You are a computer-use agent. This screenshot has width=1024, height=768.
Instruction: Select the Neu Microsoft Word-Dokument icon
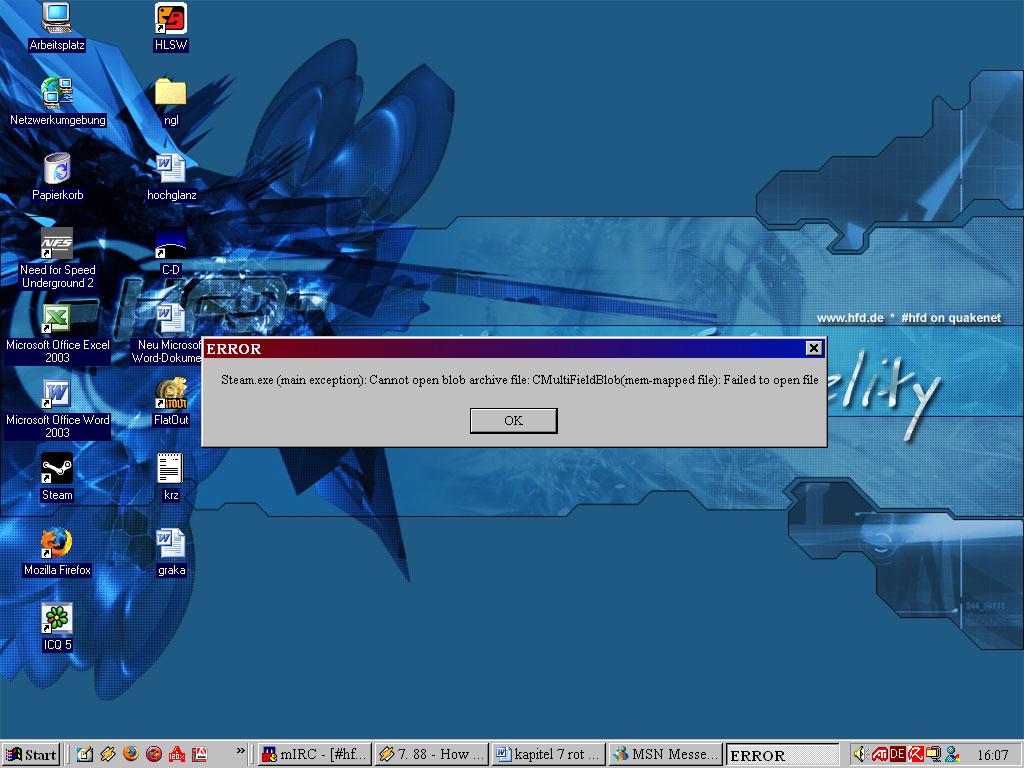click(x=167, y=333)
